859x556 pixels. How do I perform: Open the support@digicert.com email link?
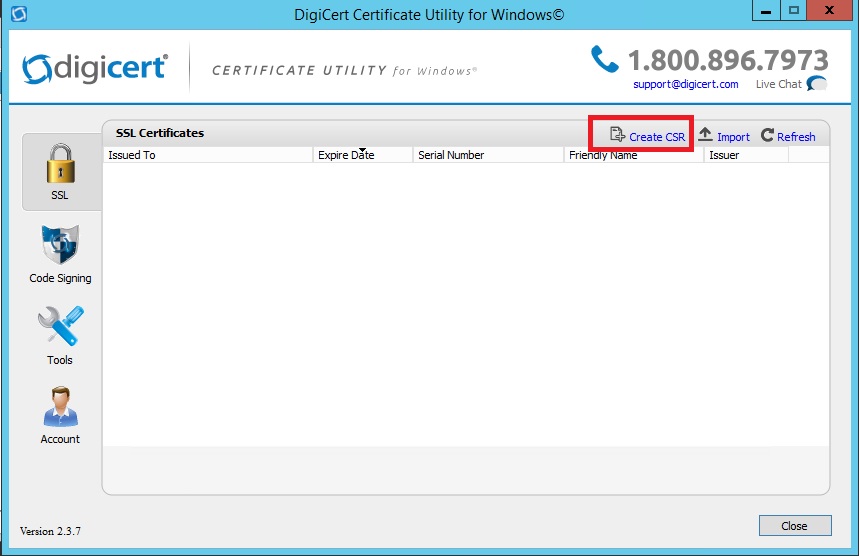(685, 84)
